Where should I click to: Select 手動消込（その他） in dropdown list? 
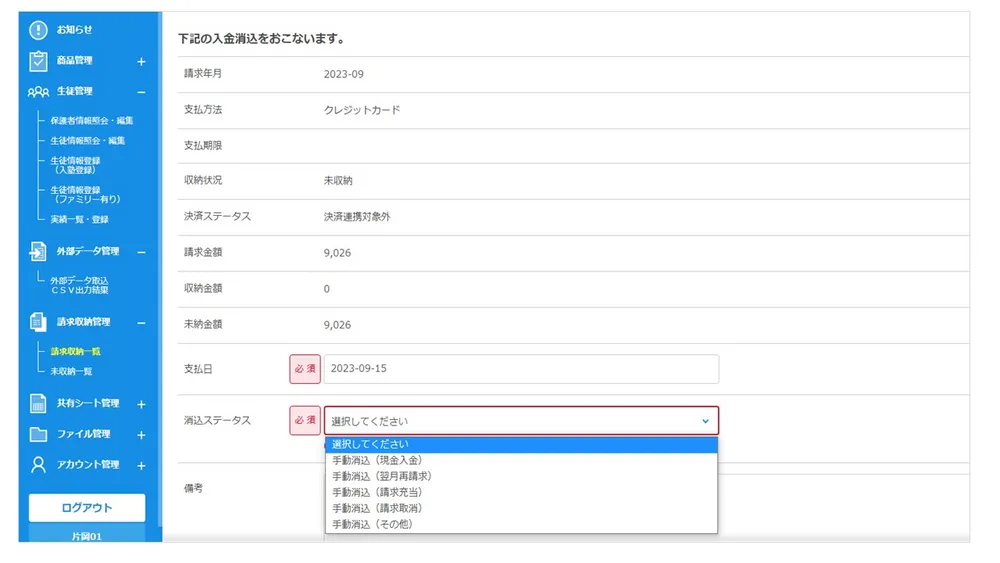point(372,524)
